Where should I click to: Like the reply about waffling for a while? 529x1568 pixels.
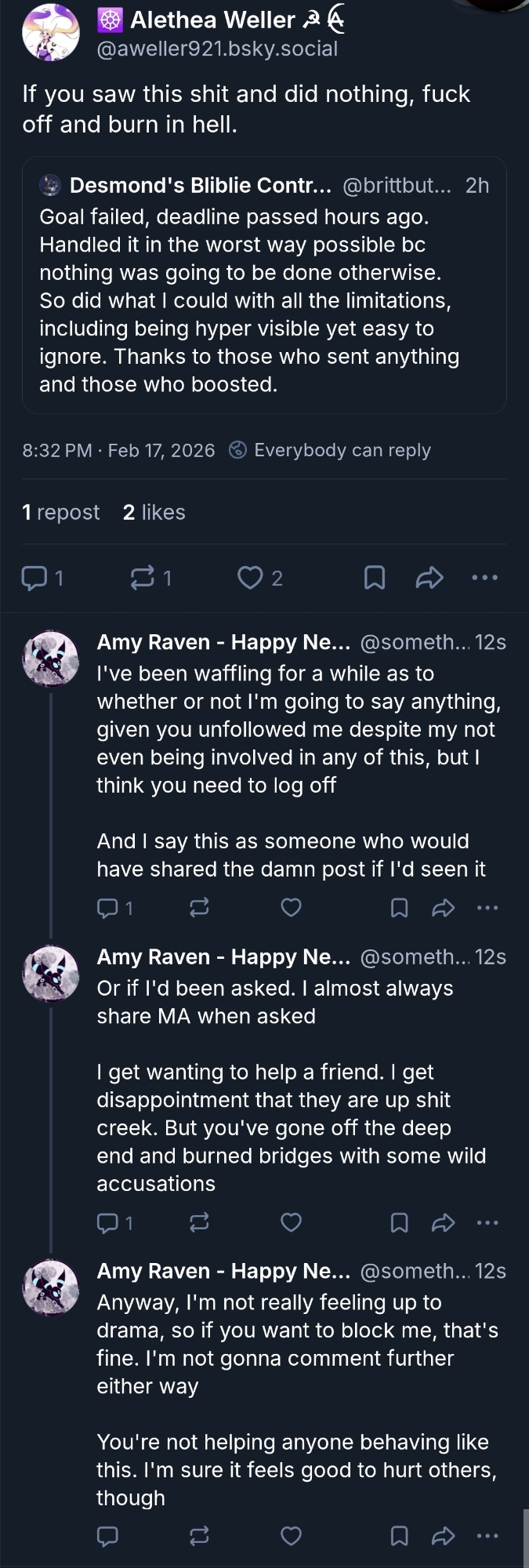click(291, 908)
